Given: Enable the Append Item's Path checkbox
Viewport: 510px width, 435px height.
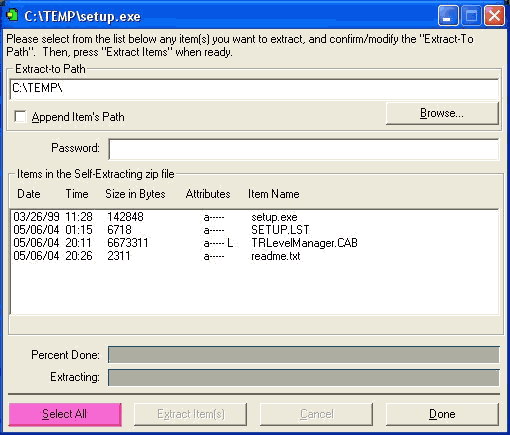Looking at the screenshot, I should pyautogui.click(x=20, y=117).
